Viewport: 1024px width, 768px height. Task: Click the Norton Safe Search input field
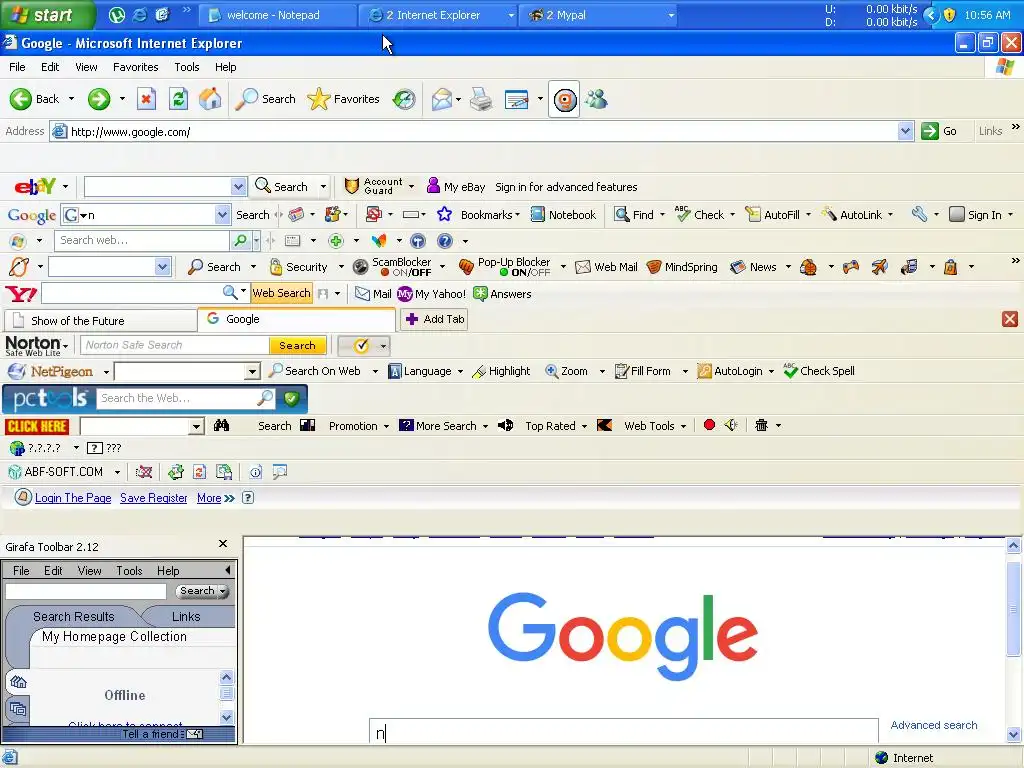pos(174,345)
